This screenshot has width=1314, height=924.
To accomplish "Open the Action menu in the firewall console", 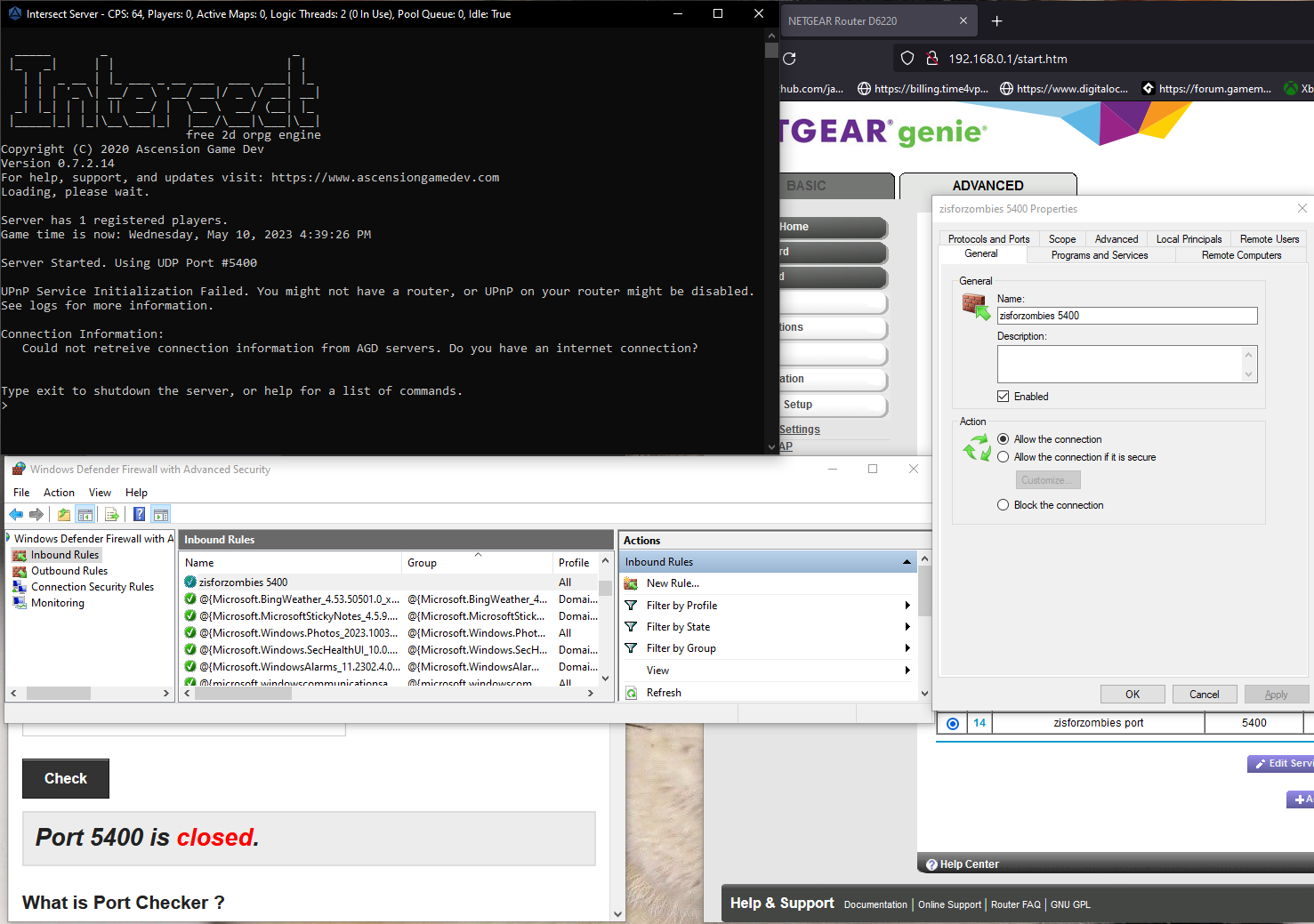I will (59, 492).
